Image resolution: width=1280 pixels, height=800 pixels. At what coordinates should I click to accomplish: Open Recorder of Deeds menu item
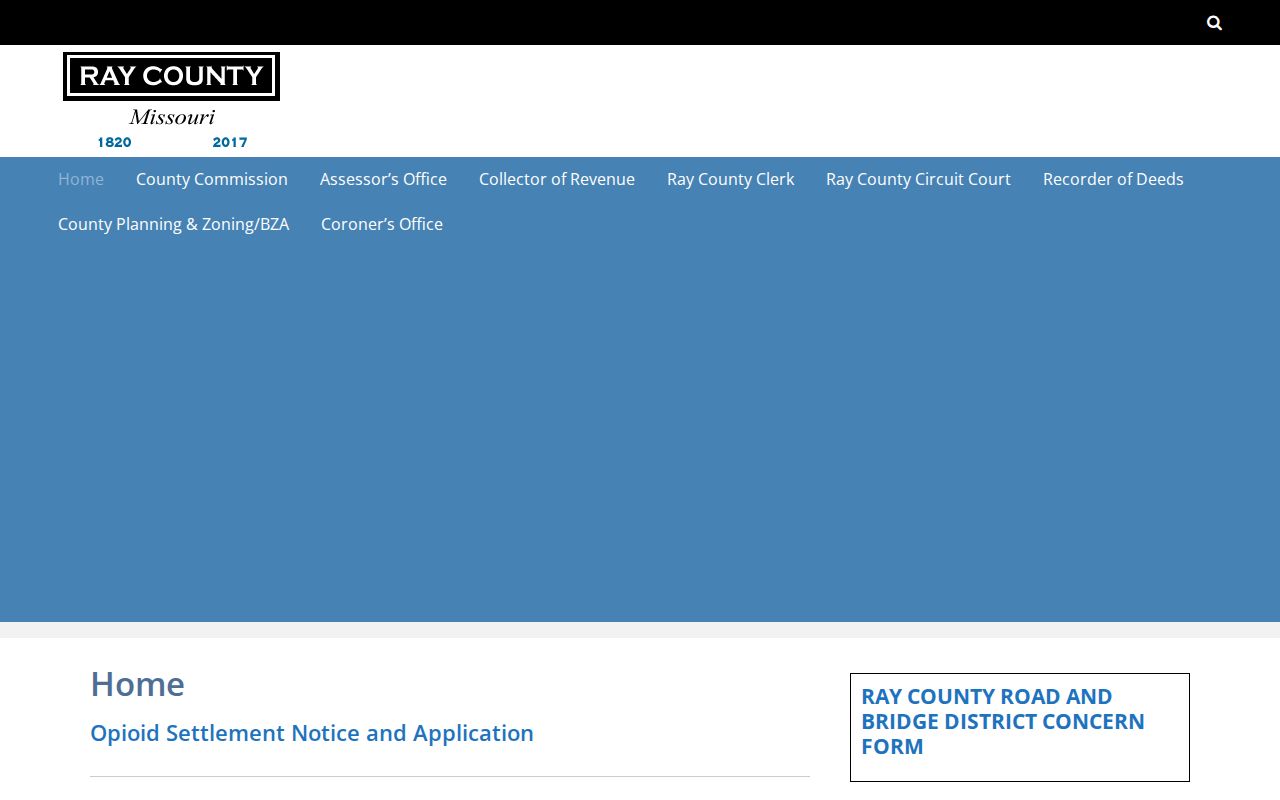tap(1113, 179)
